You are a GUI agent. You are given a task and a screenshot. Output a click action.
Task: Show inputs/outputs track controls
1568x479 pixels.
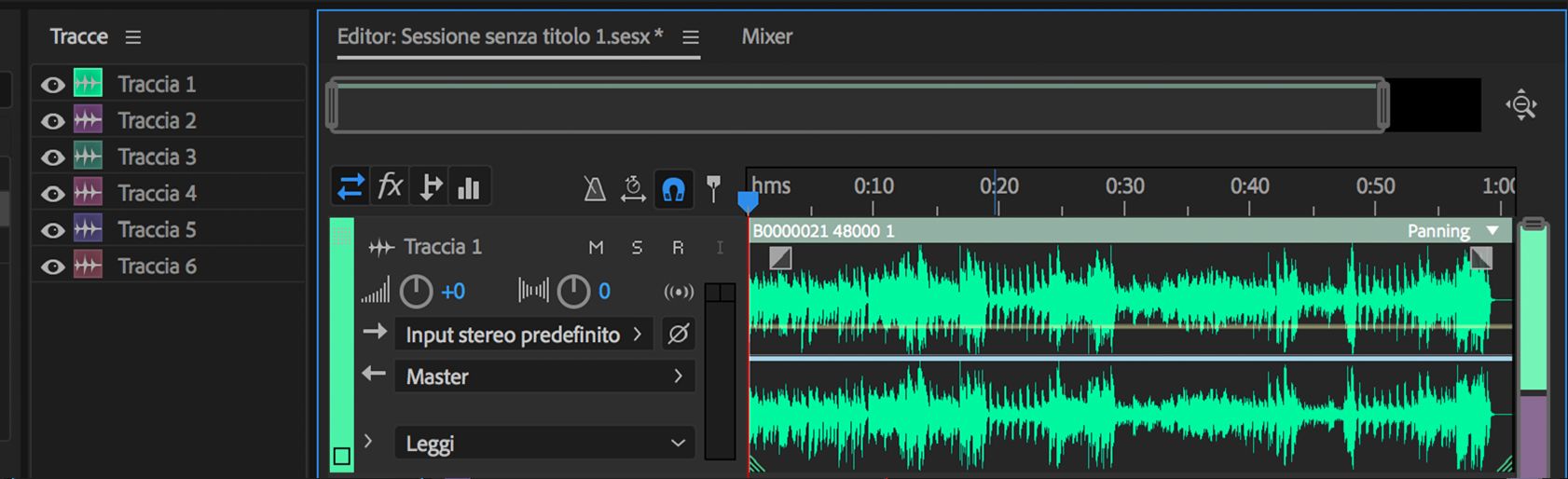[x=351, y=187]
